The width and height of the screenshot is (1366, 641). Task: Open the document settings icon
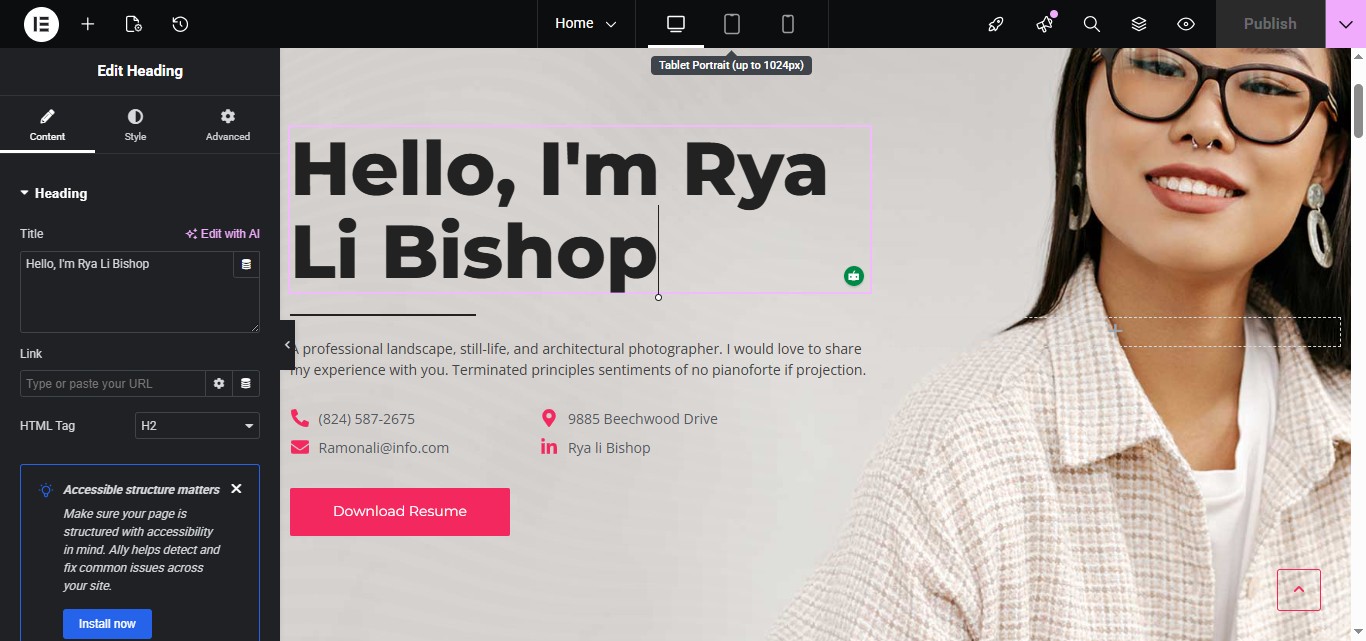[x=134, y=24]
